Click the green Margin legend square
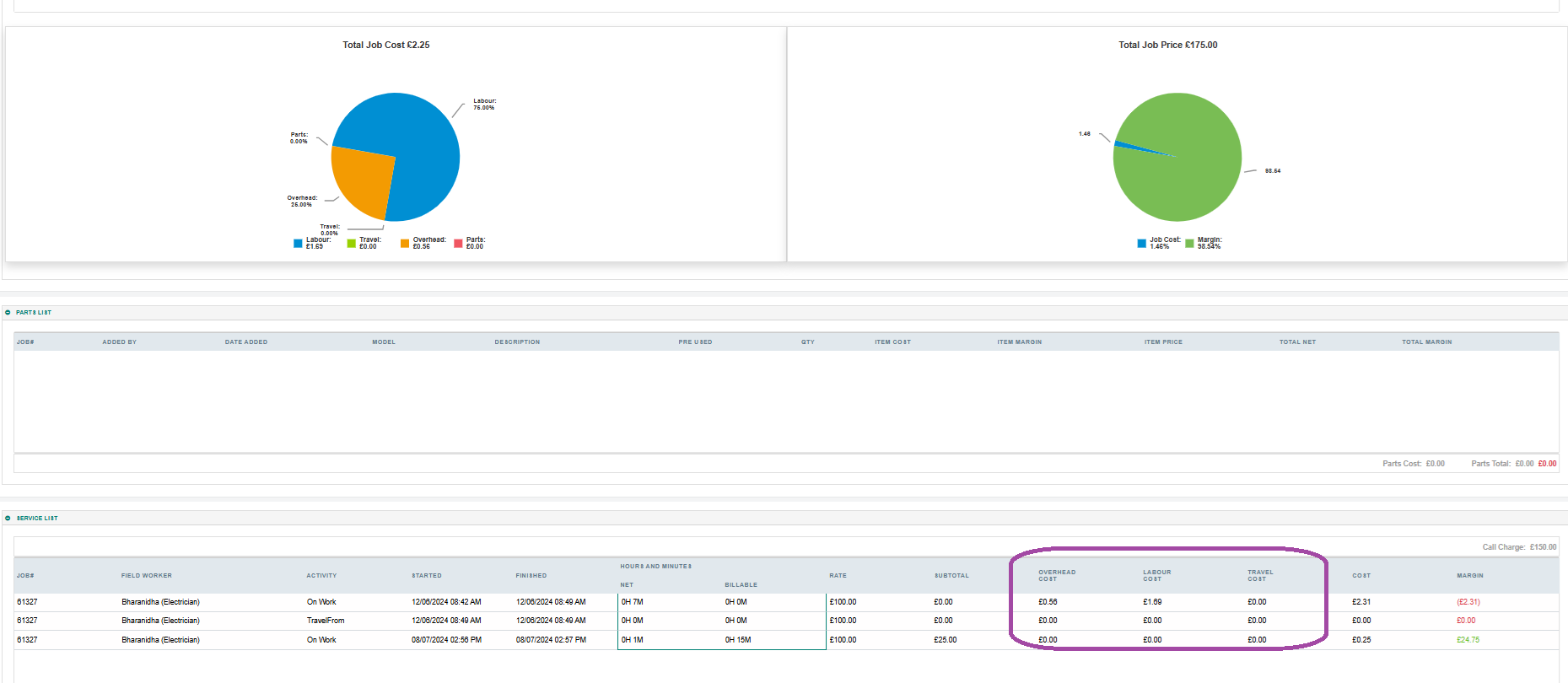This screenshot has width=1568, height=683. 1189,244
